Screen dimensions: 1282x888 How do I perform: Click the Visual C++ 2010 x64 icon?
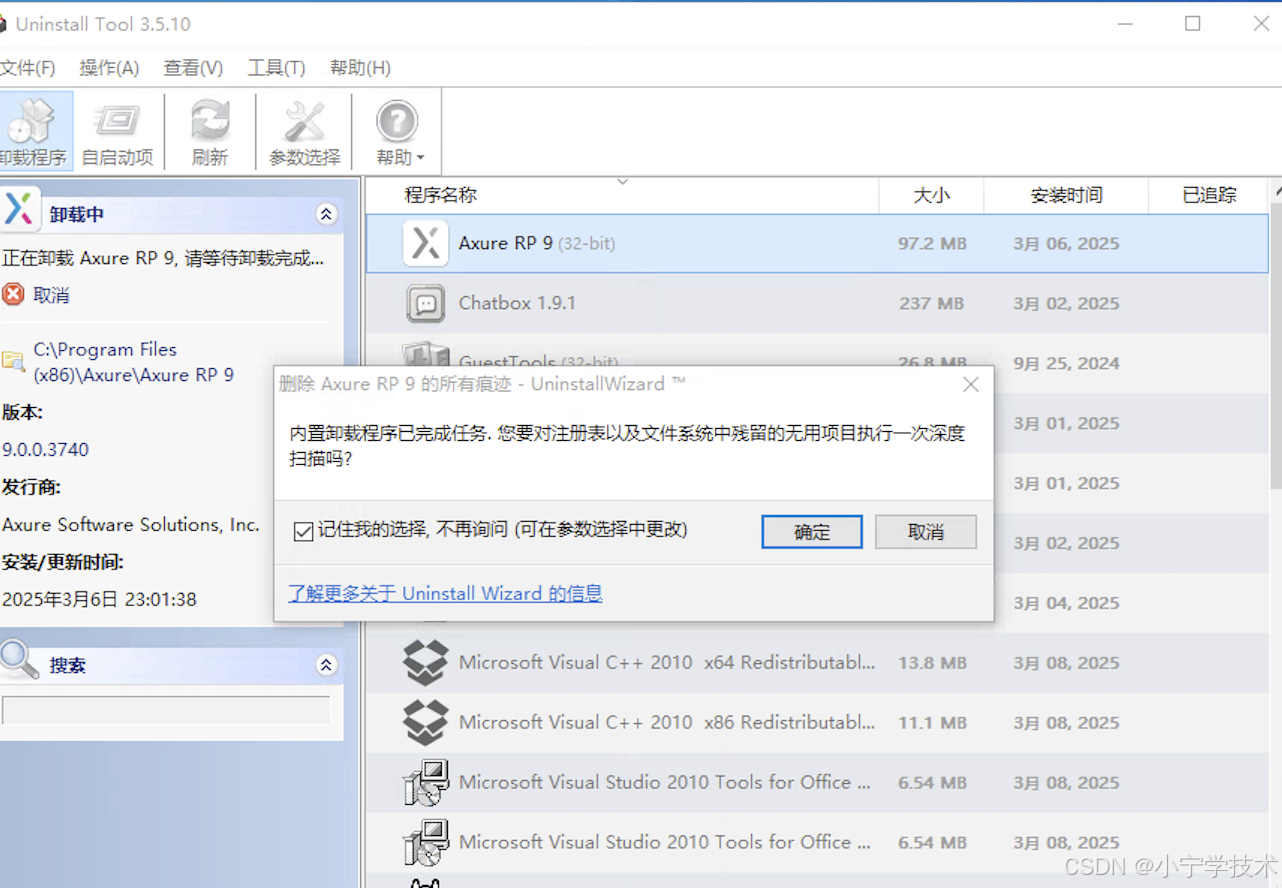[425, 662]
